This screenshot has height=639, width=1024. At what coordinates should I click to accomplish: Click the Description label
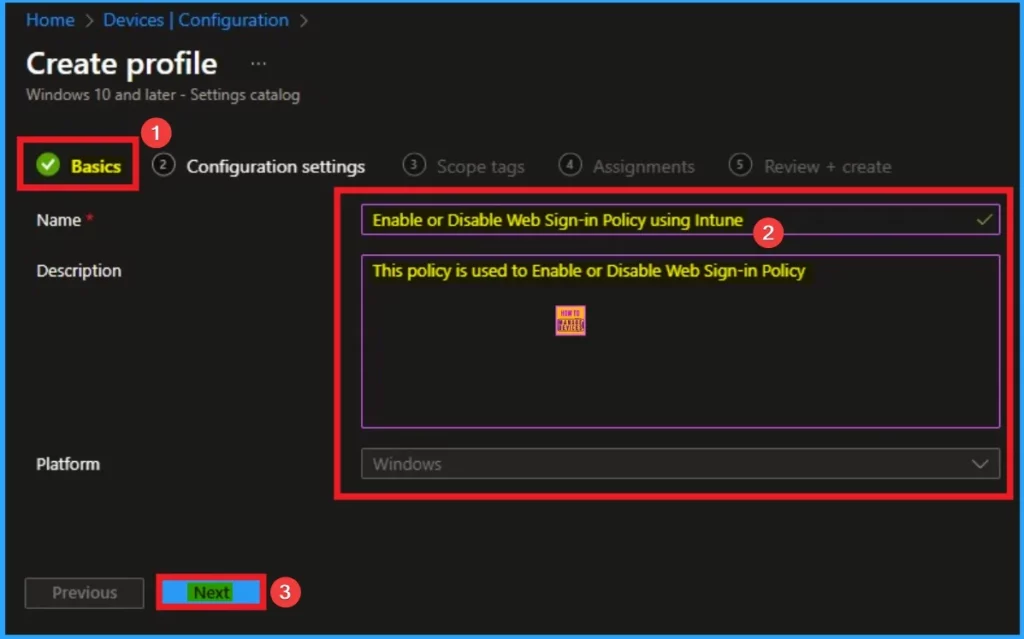(x=78, y=270)
